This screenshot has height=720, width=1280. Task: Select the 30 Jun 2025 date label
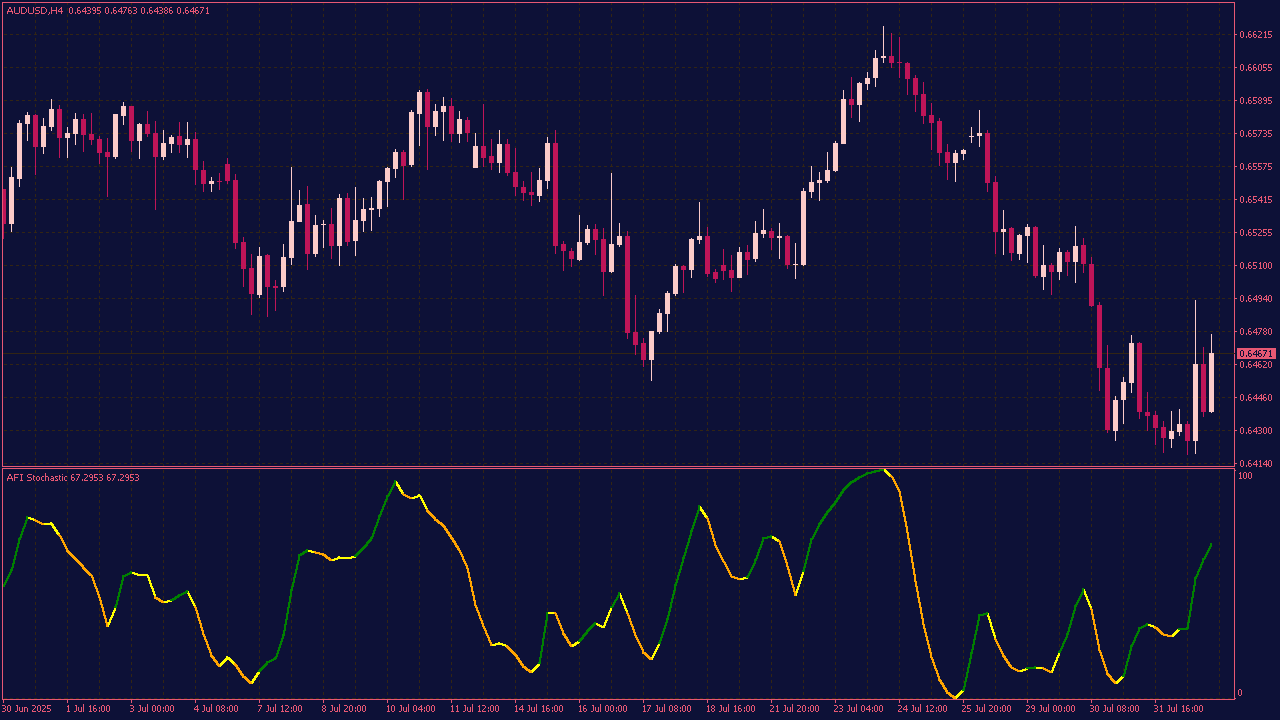pos(28,709)
